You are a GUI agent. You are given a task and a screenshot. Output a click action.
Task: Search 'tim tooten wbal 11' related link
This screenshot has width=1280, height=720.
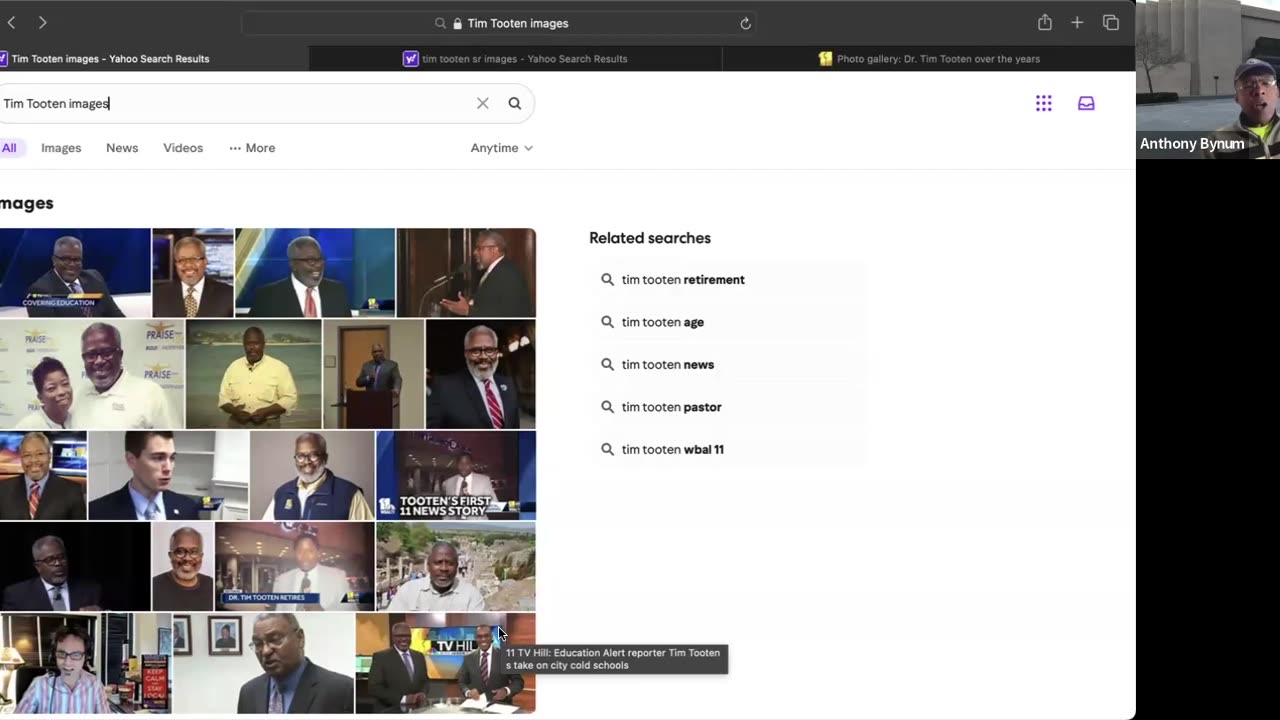[x=673, y=450]
